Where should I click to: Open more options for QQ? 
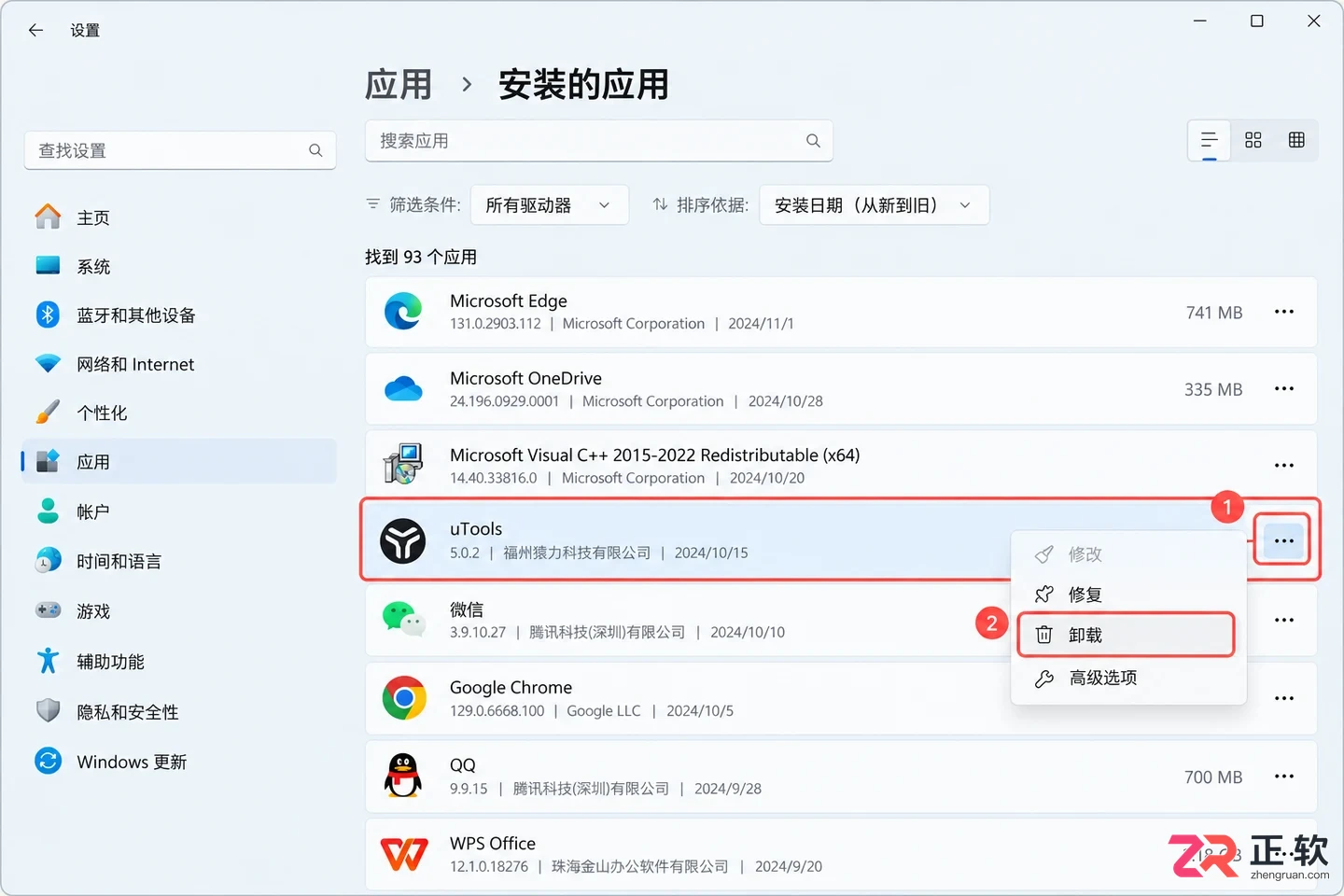click(x=1284, y=777)
